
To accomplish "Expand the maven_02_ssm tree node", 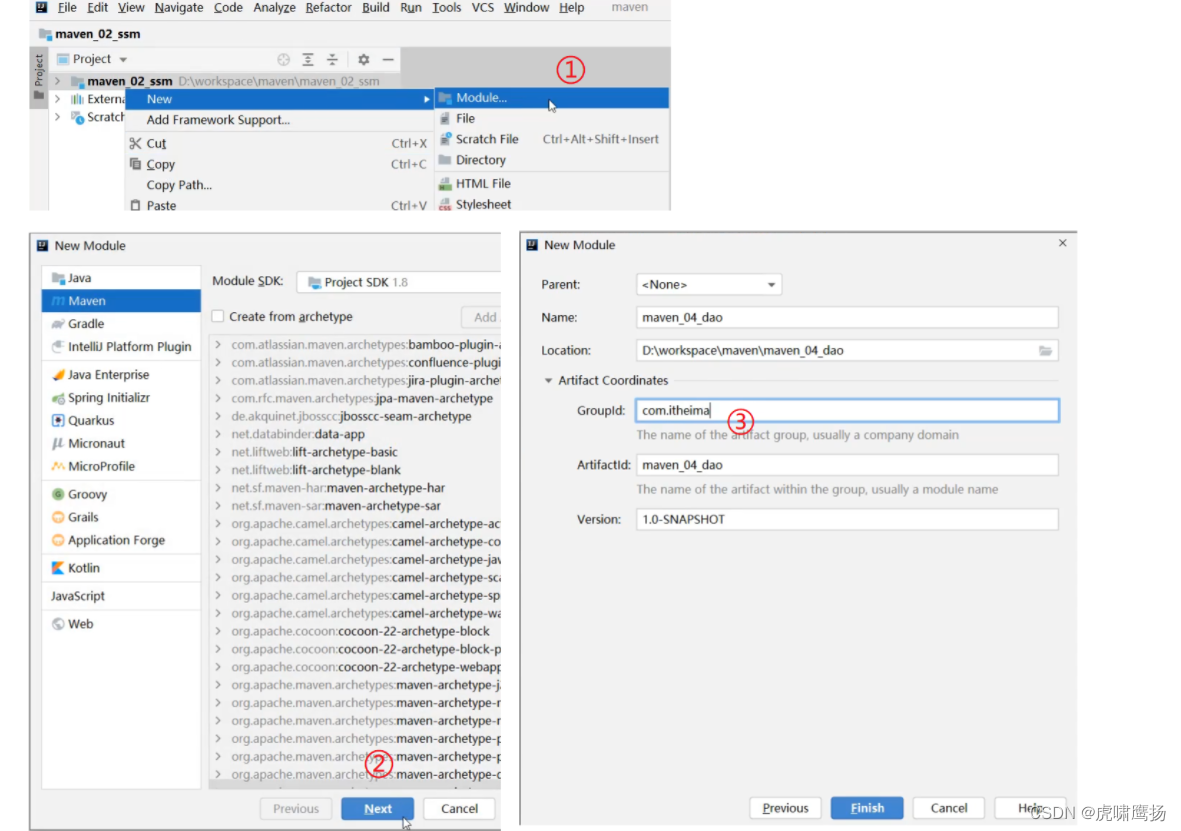I will tap(57, 81).
